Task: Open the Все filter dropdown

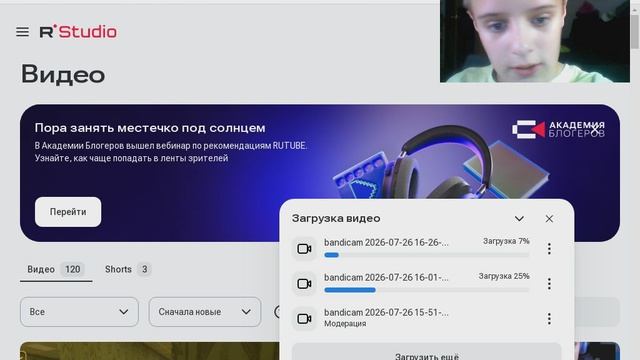Action: click(79, 312)
